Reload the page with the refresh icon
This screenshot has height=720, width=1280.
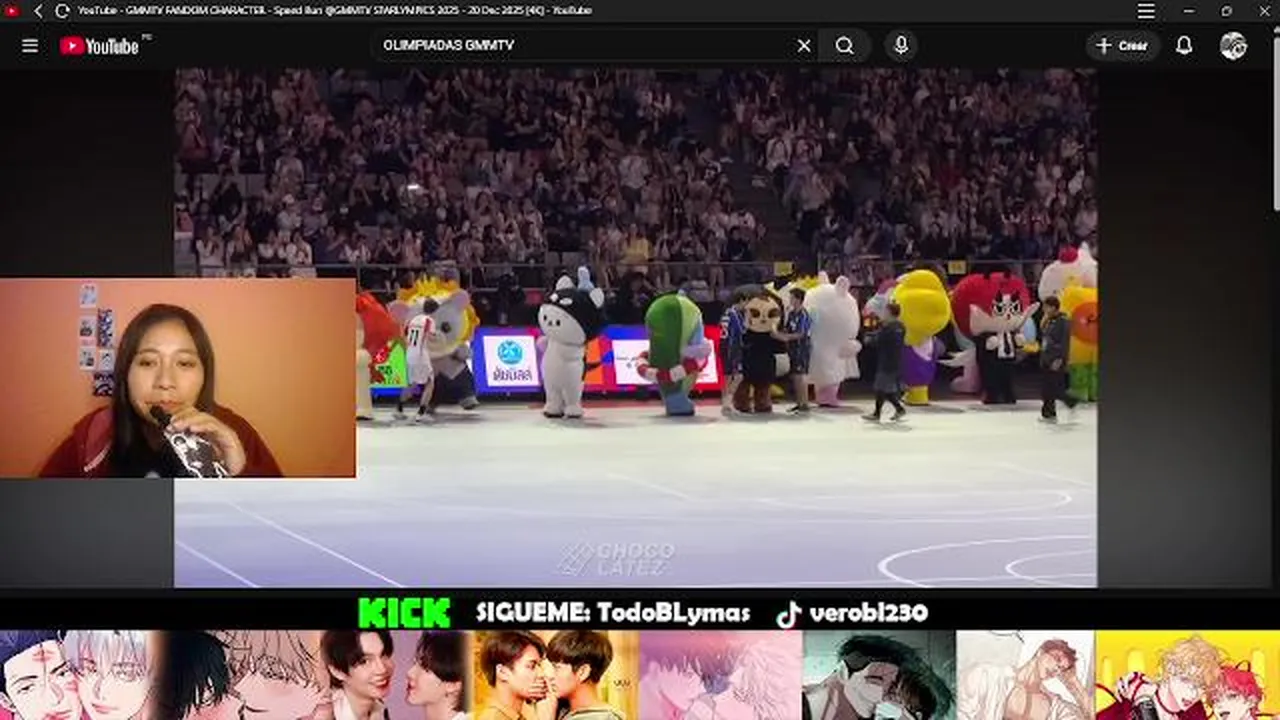[61, 11]
